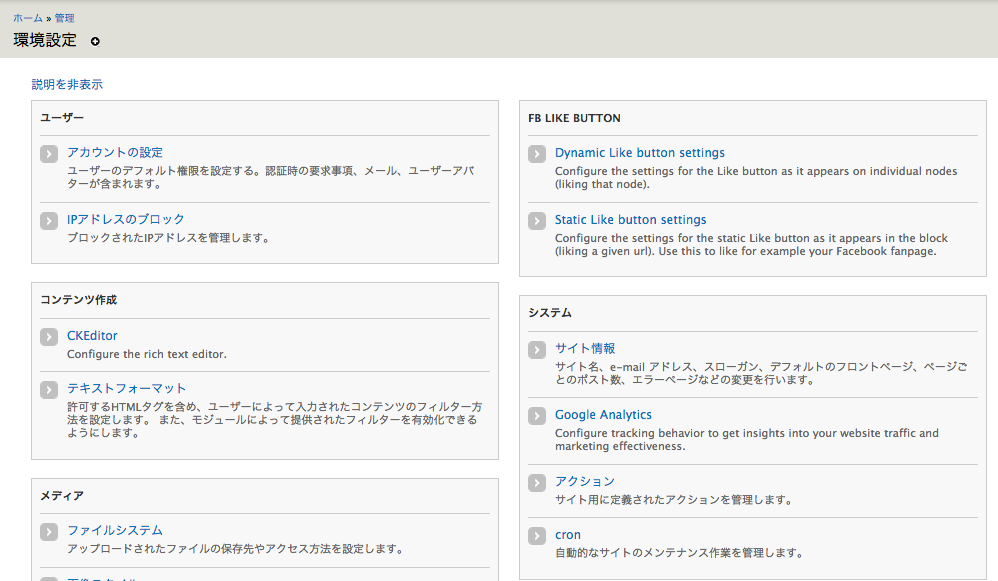Click arrow icon beside Static Like button settings
The height and width of the screenshot is (581, 998).
coord(537,221)
